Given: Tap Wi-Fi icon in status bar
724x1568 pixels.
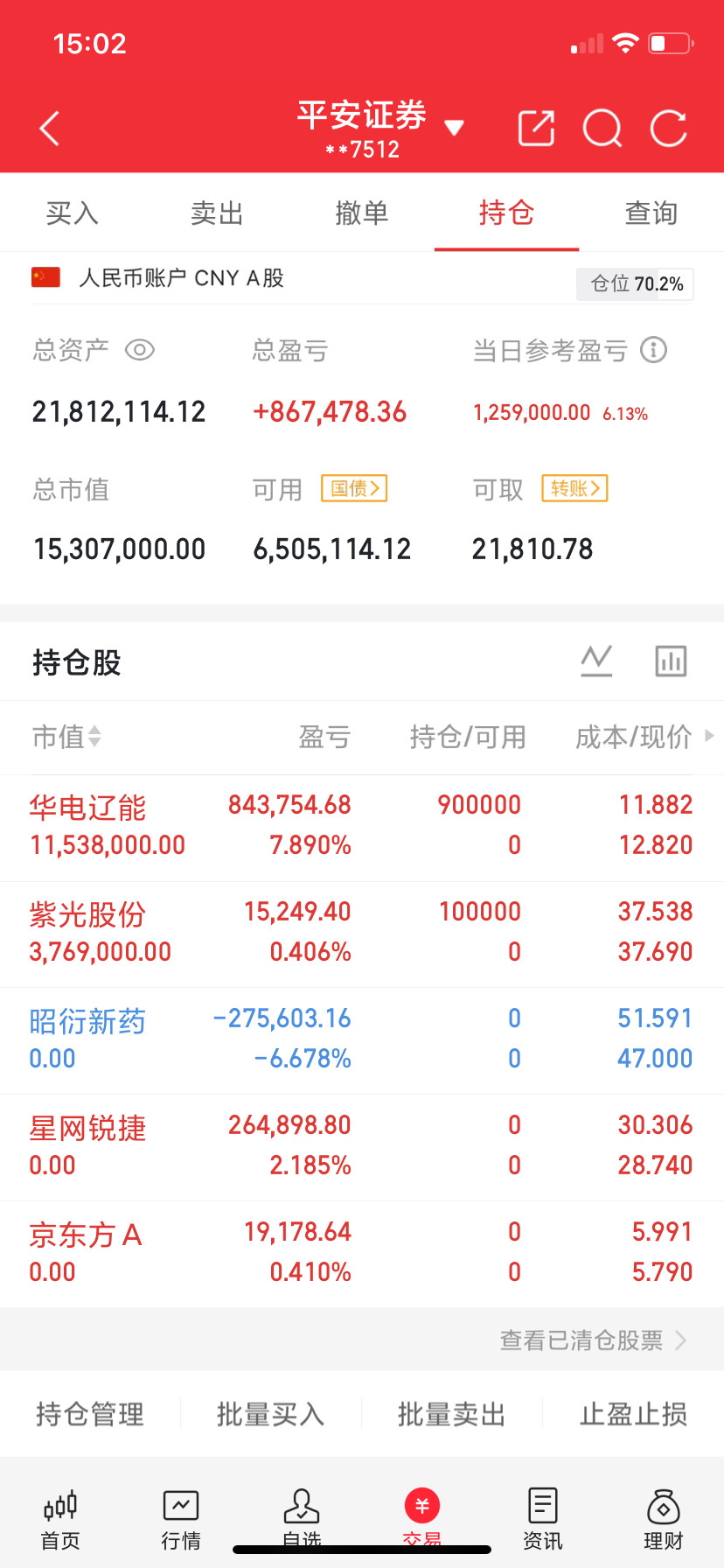Looking at the screenshot, I should click(x=625, y=43).
